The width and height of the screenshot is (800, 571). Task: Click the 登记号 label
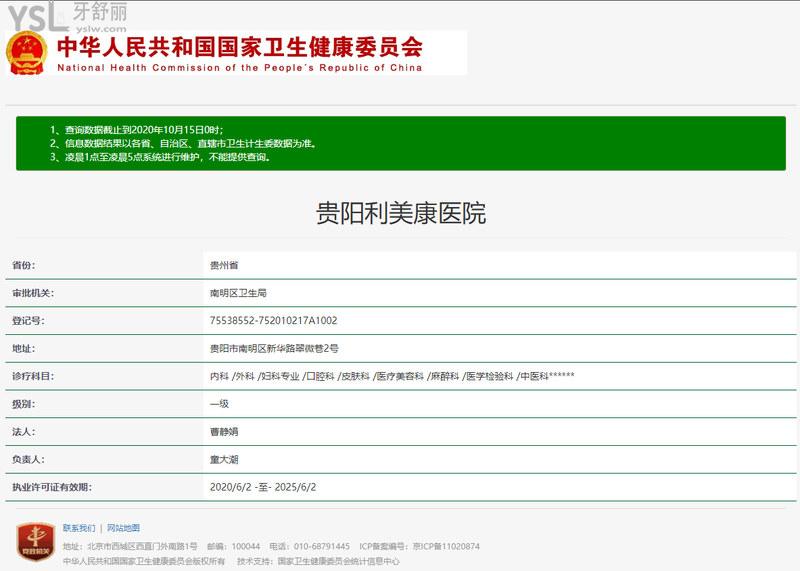pos(28,321)
